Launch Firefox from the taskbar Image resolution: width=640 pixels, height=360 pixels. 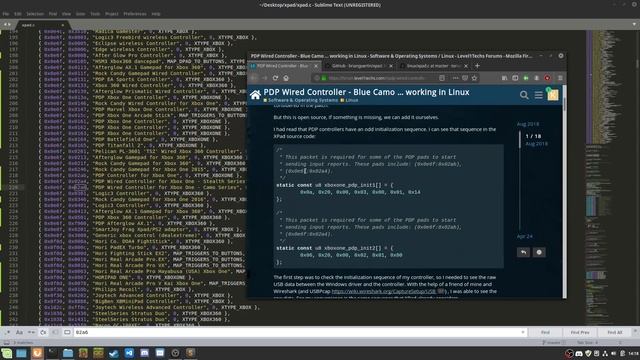37,353
